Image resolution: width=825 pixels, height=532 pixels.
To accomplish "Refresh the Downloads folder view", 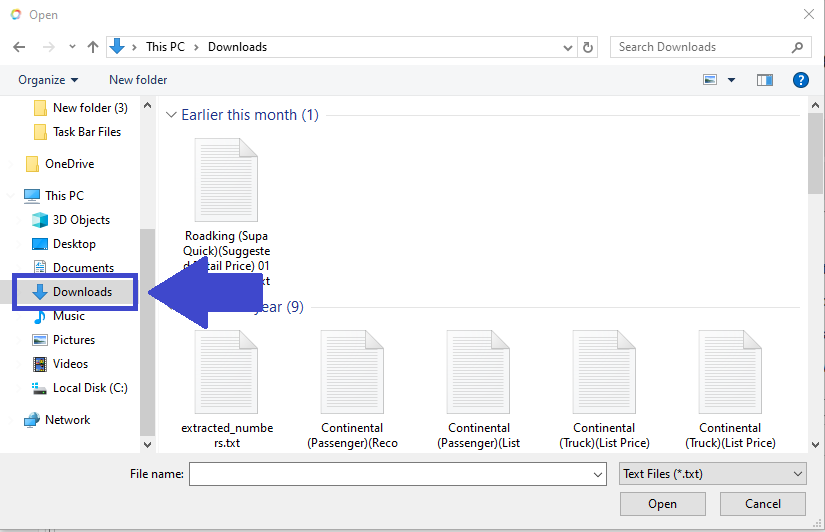I will coord(588,47).
